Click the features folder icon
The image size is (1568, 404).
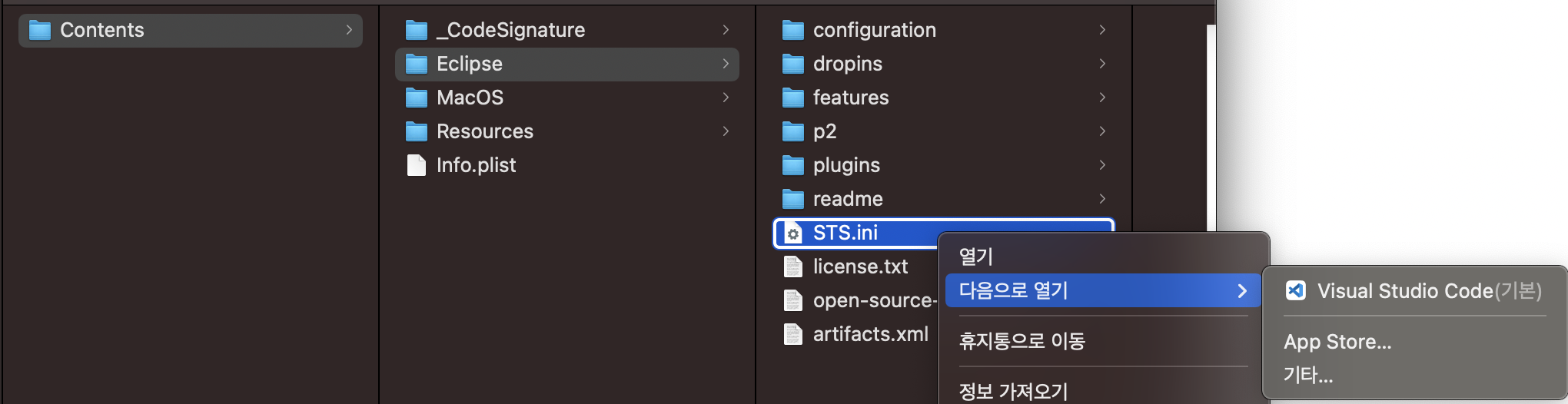coord(793,98)
